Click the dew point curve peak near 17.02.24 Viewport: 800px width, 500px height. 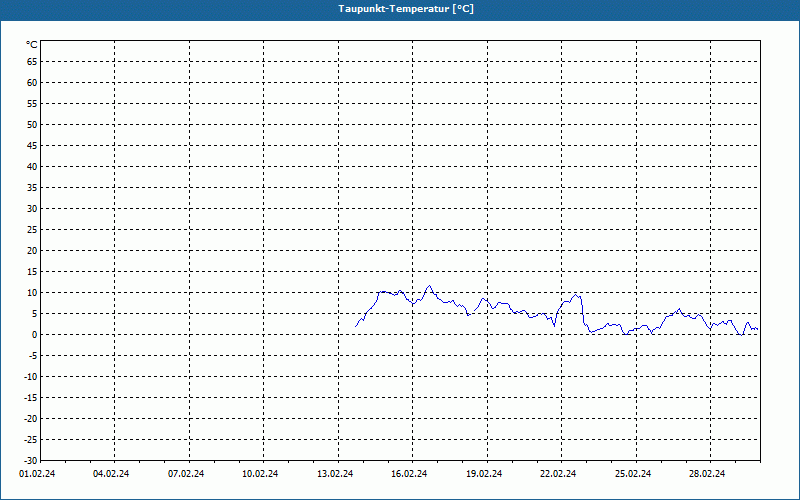tap(430, 286)
